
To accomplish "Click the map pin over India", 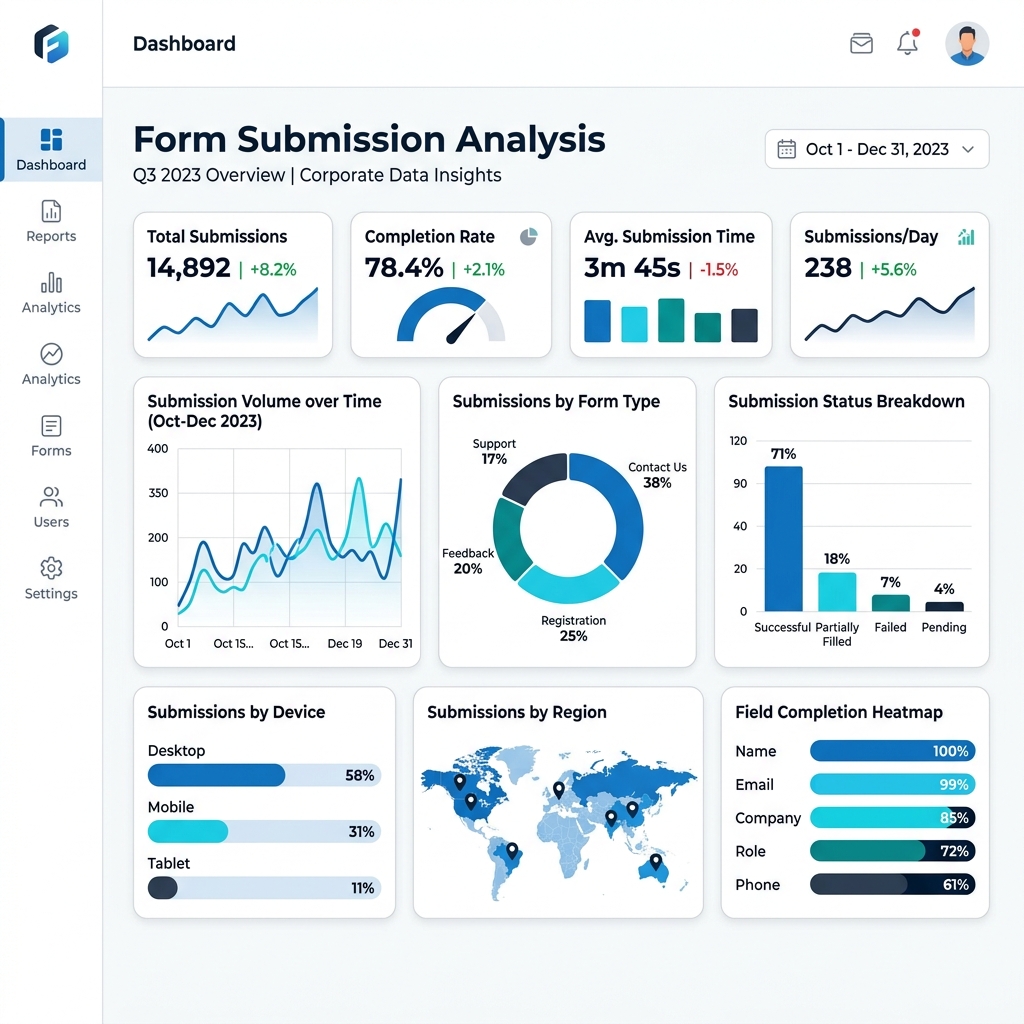I will [x=611, y=818].
